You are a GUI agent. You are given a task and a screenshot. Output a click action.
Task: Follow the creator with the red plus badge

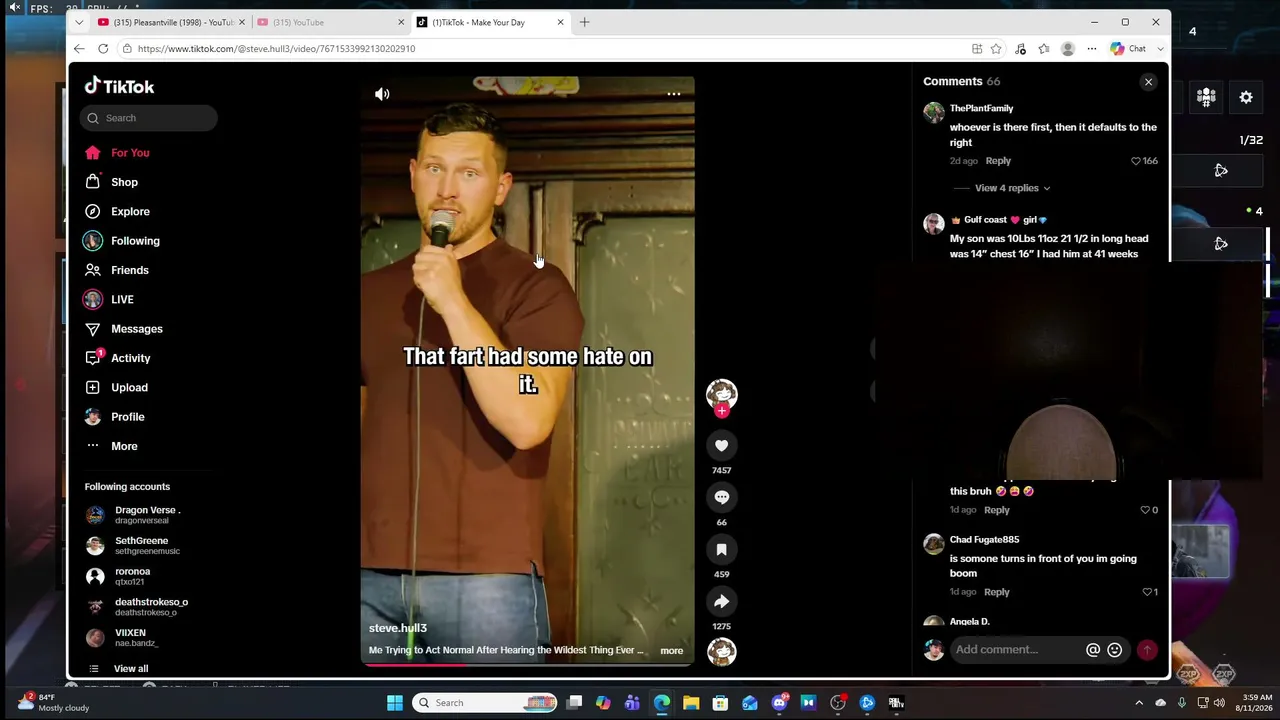[722, 411]
